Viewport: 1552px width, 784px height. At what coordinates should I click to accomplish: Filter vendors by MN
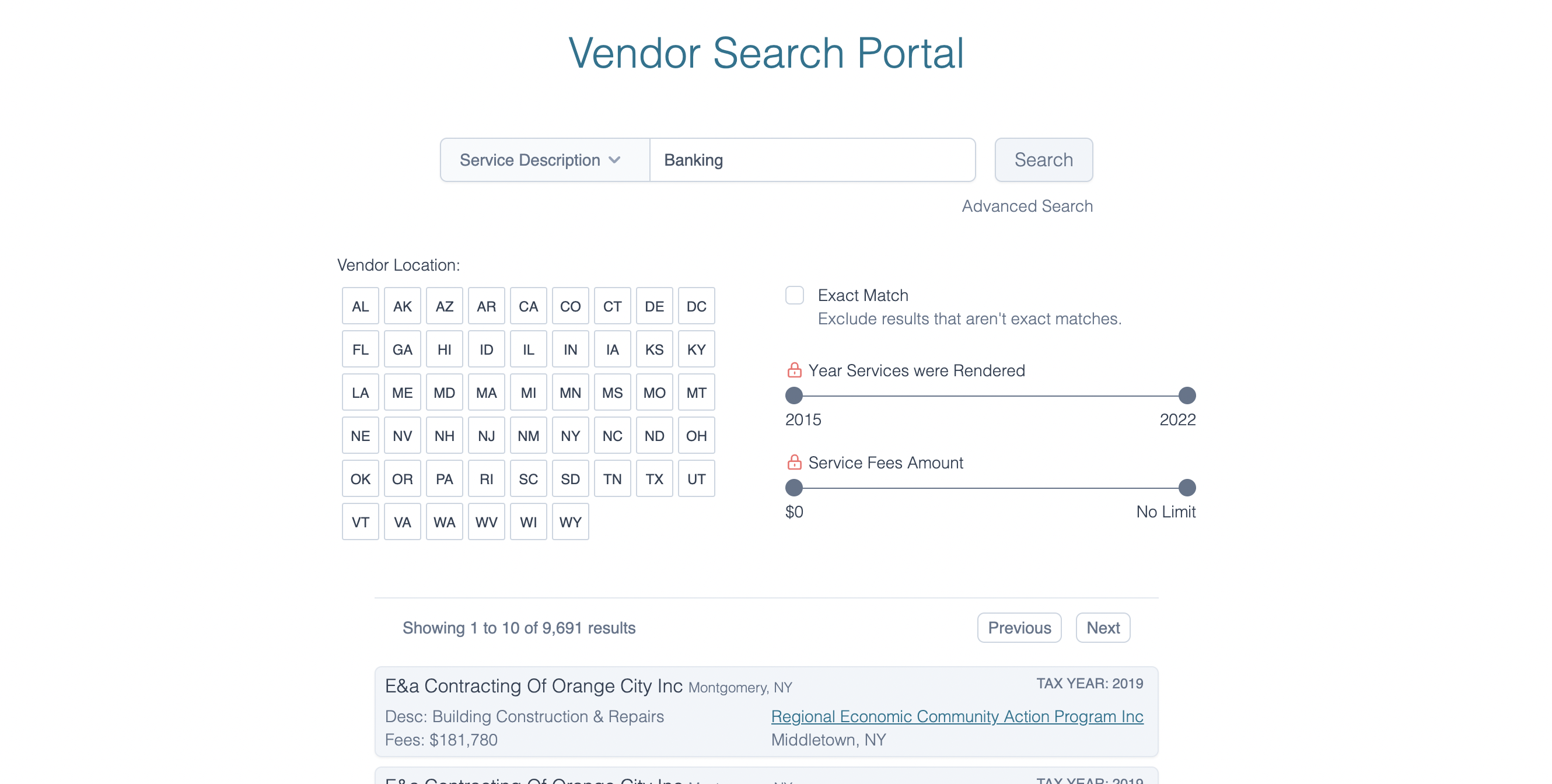point(570,393)
